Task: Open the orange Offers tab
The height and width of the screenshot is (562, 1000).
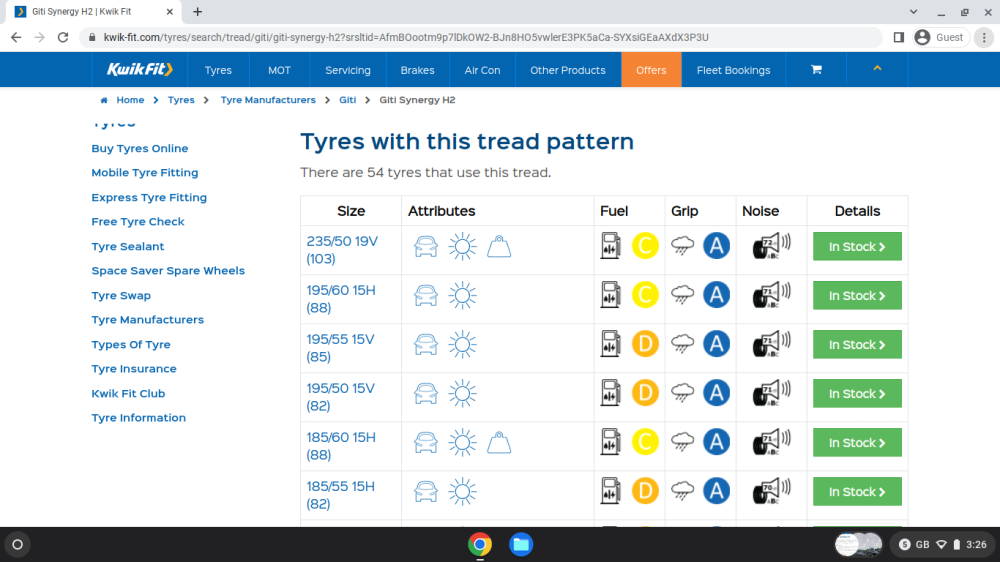Action: [651, 70]
